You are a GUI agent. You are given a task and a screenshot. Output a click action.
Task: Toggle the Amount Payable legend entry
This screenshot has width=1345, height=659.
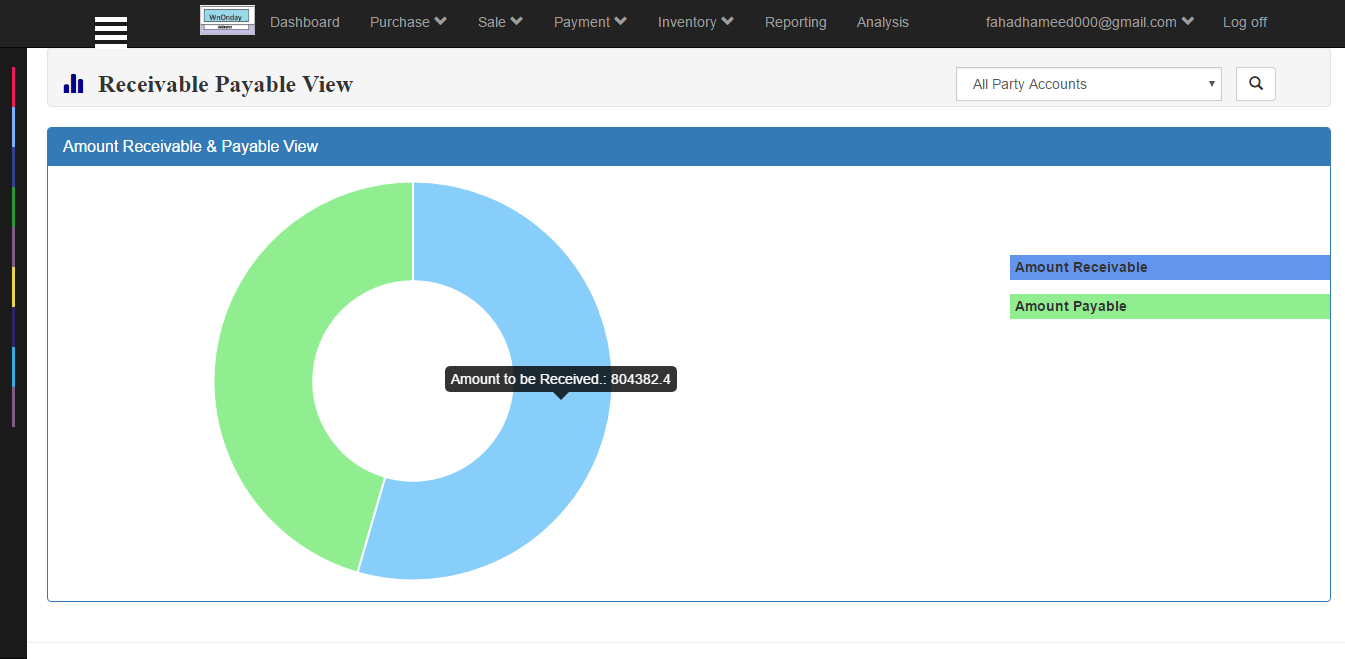tap(1170, 306)
